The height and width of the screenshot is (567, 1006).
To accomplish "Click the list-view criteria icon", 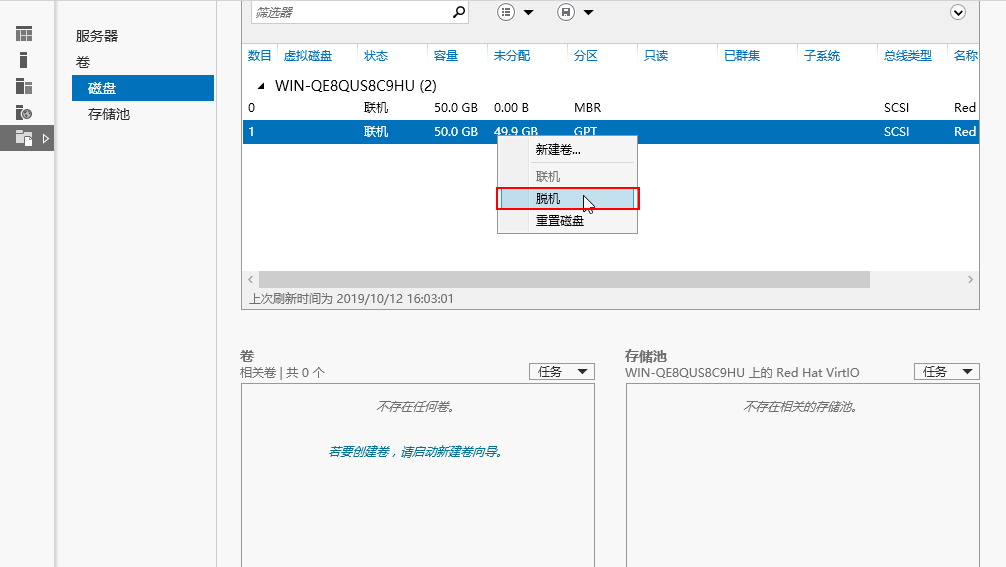I will (506, 12).
